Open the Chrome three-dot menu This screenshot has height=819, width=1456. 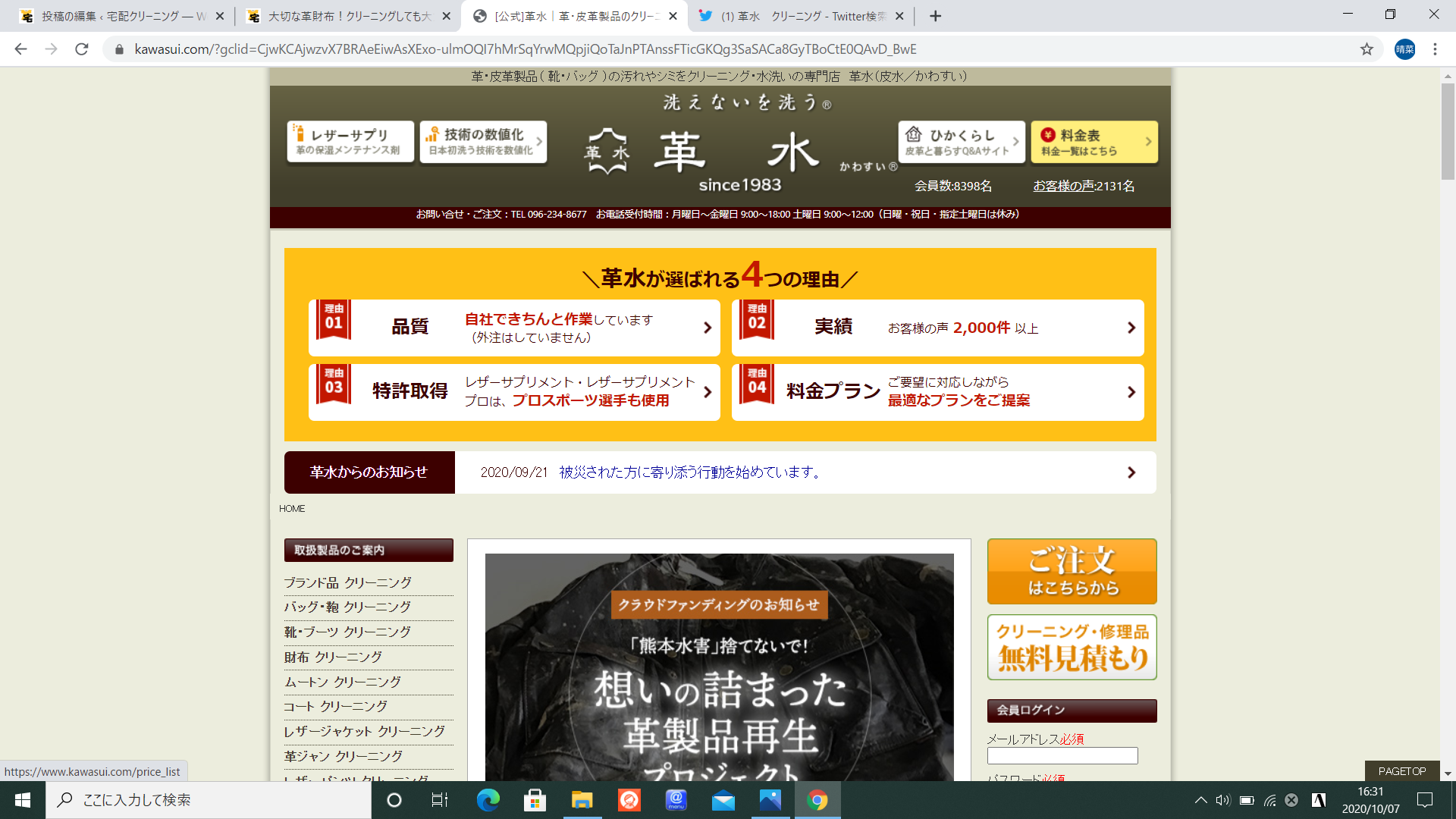point(1435,49)
